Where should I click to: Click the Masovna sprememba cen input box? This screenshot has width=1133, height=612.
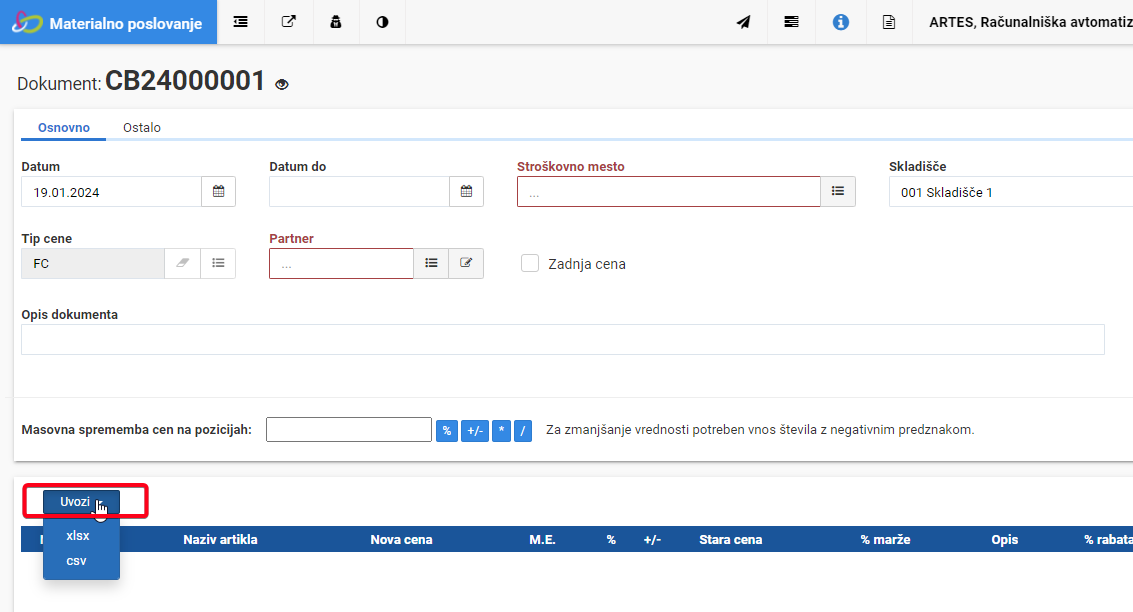click(x=349, y=429)
